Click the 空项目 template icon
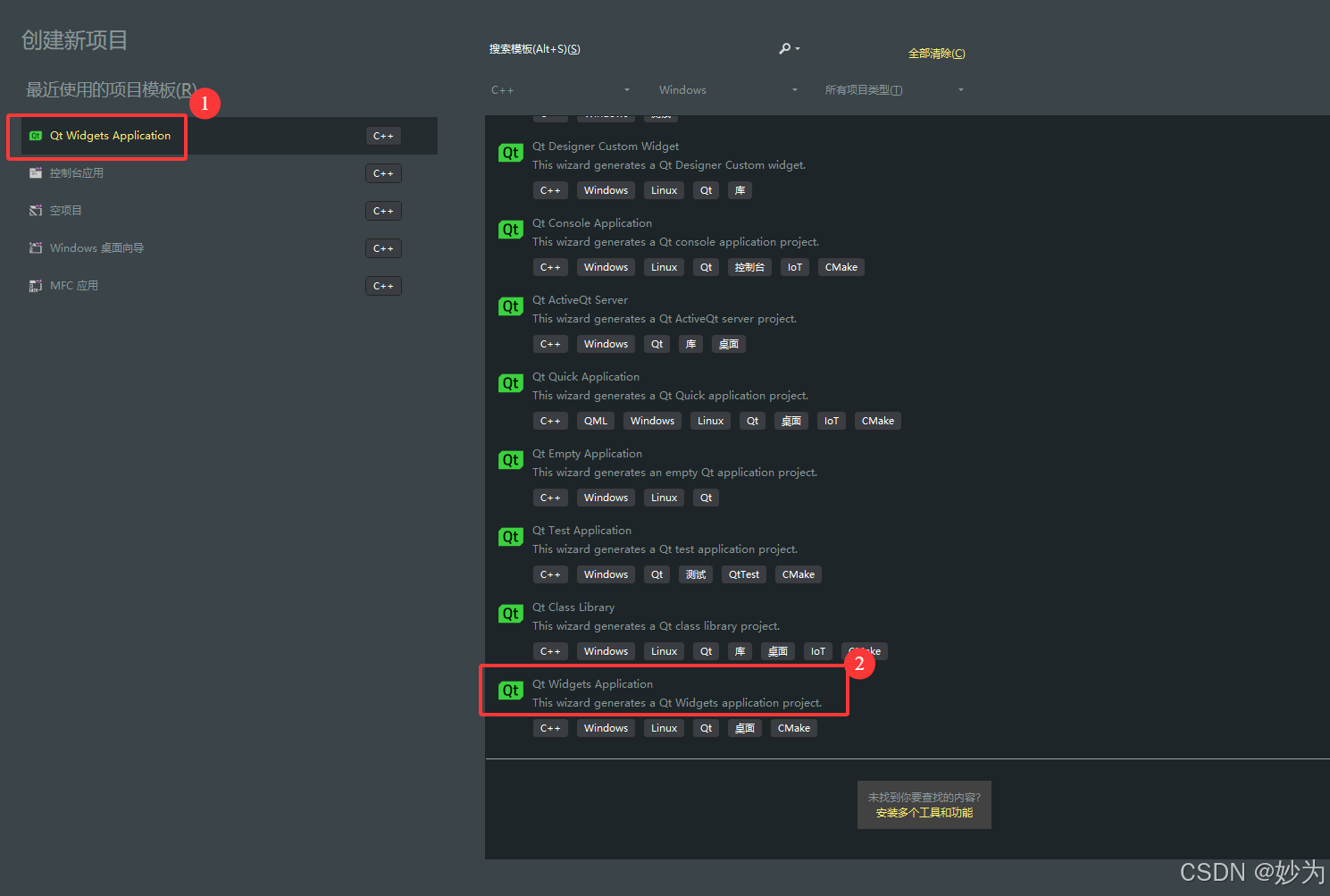This screenshot has width=1330, height=896. click(x=36, y=211)
